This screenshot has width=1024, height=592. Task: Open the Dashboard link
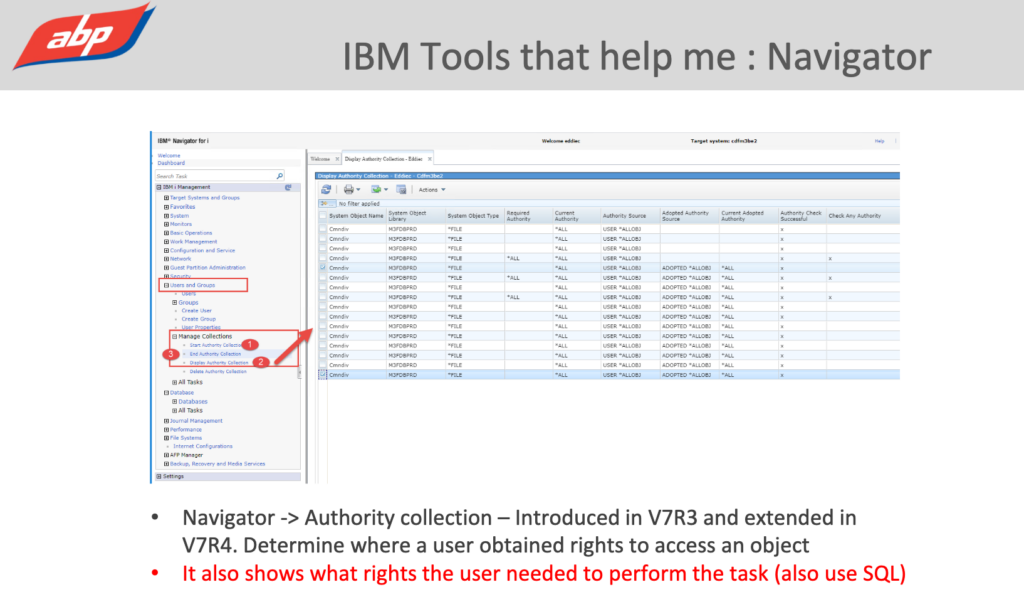click(171, 163)
